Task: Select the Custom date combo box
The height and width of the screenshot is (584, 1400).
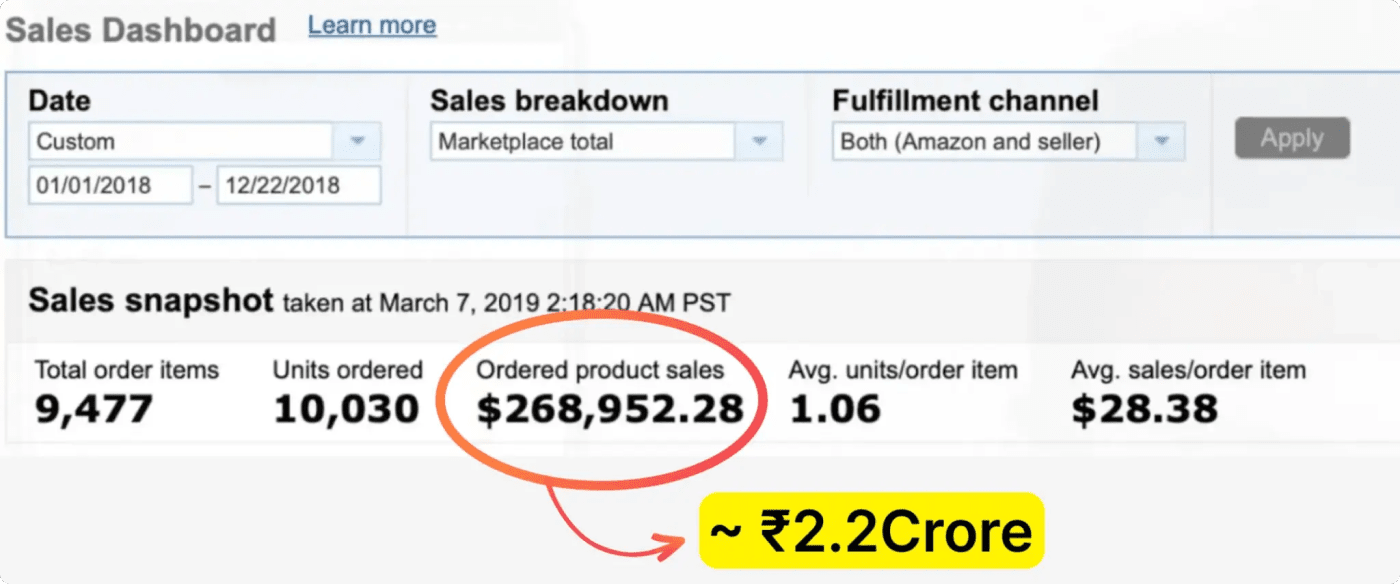Action: 180,141
